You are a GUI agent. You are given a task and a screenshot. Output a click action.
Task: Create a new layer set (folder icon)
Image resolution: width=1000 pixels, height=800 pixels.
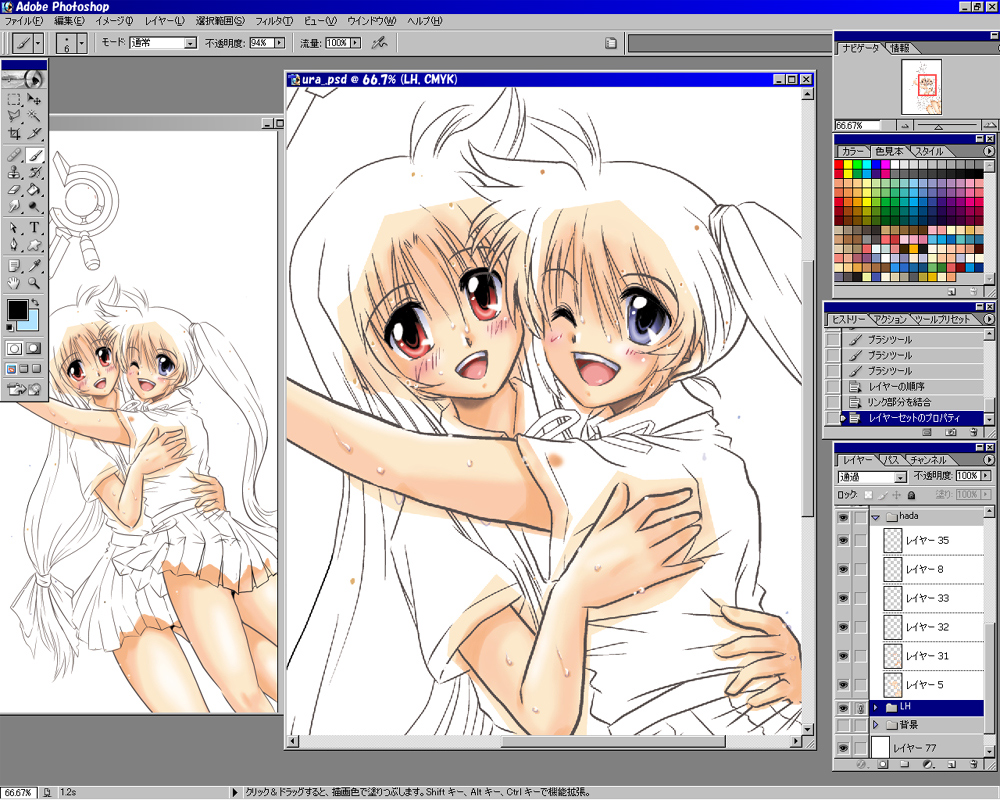coord(905,764)
